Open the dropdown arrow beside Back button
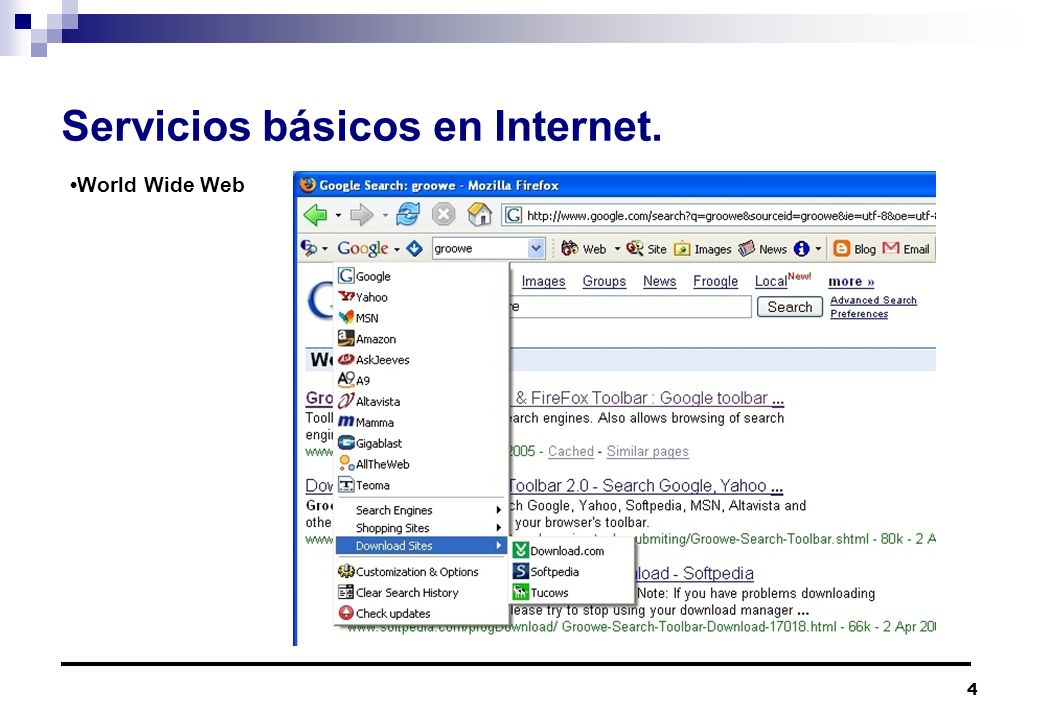Image resolution: width=1040 pixels, height=720 pixels. [338, 215]
